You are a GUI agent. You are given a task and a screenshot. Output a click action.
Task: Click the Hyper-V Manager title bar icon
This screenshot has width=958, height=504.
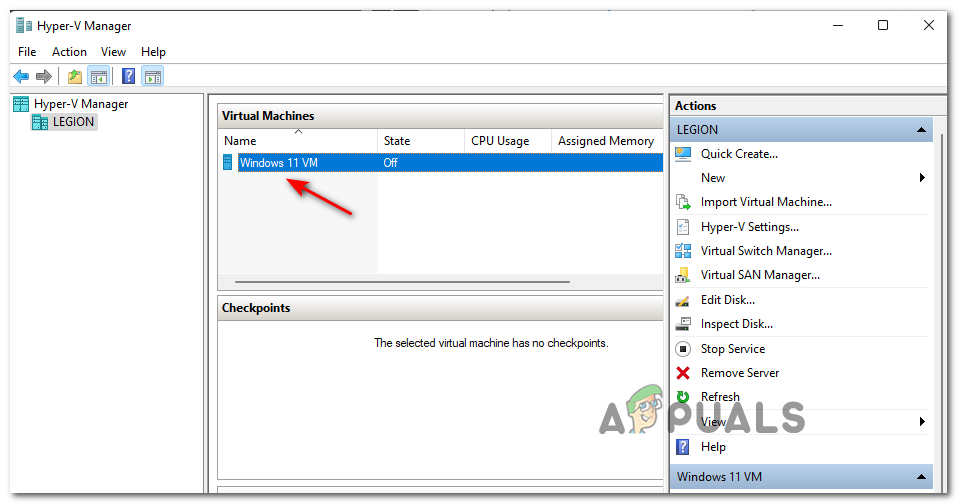[x=24, y=26]
